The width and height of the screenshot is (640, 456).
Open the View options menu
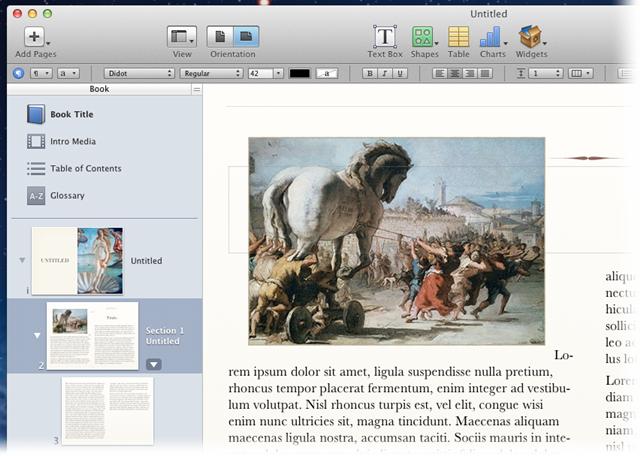coord(182,37)
